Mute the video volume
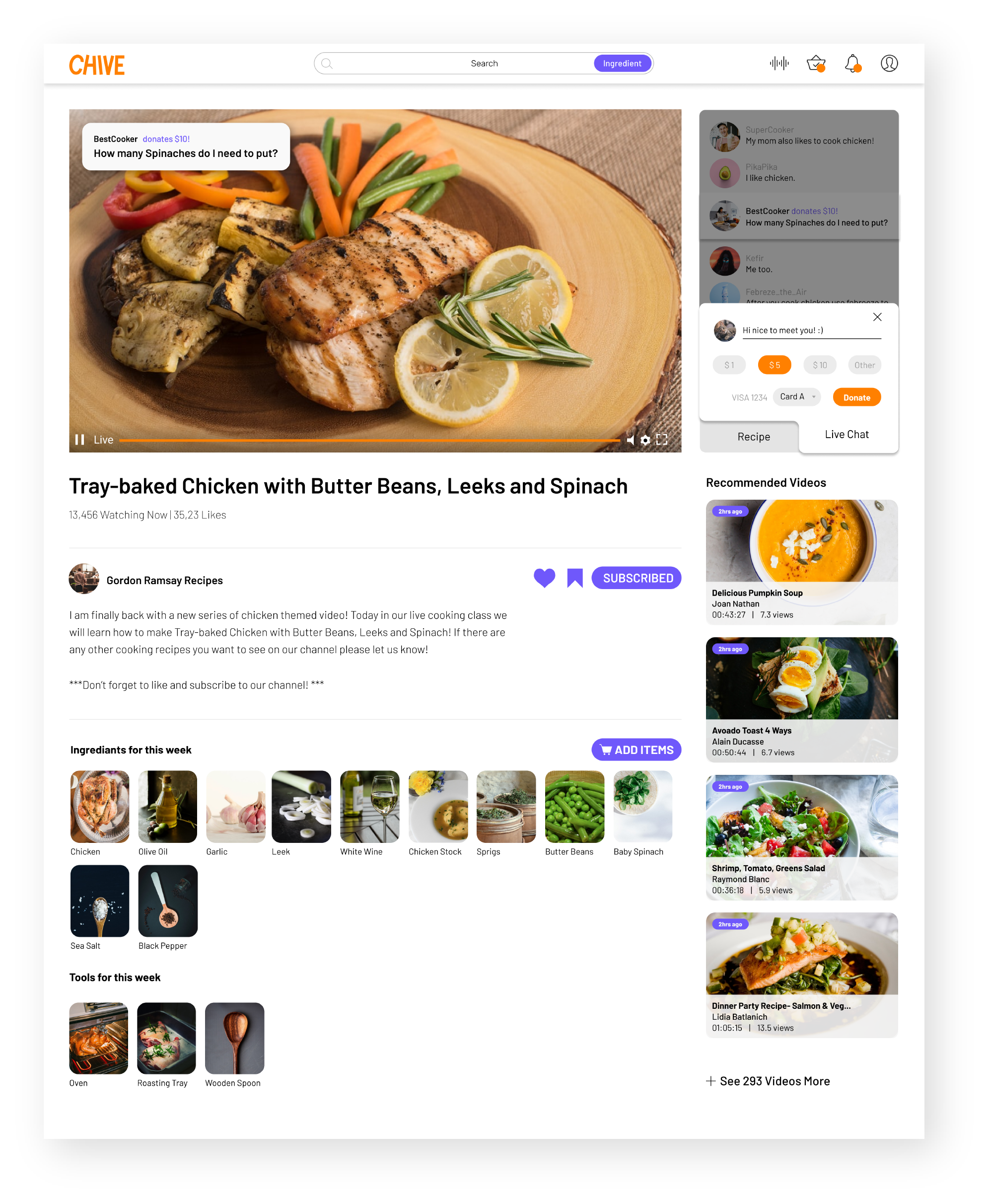Viewport: 989px width, 1204px height. point(630,439)
